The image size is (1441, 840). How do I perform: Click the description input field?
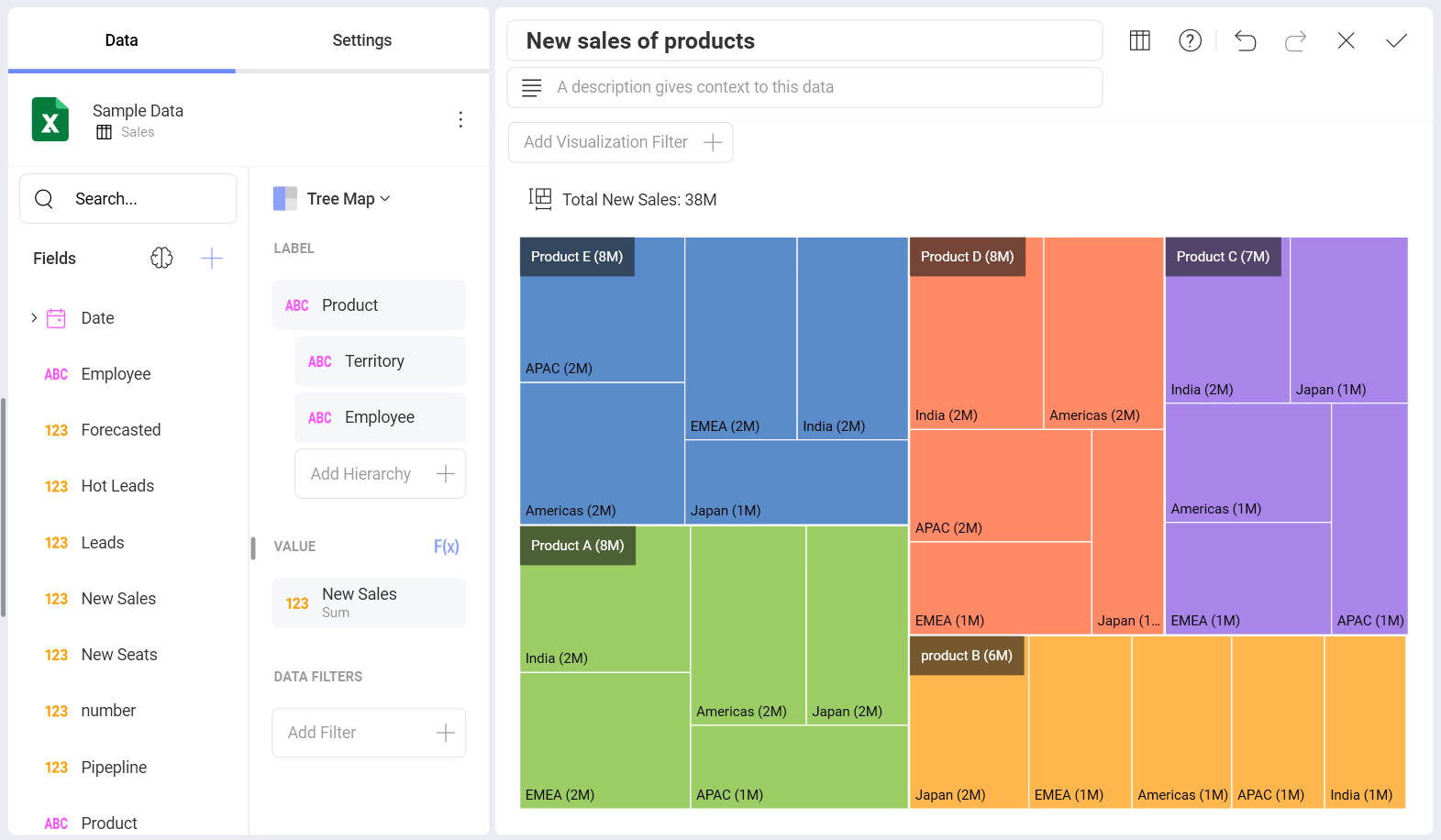point(804,87)
